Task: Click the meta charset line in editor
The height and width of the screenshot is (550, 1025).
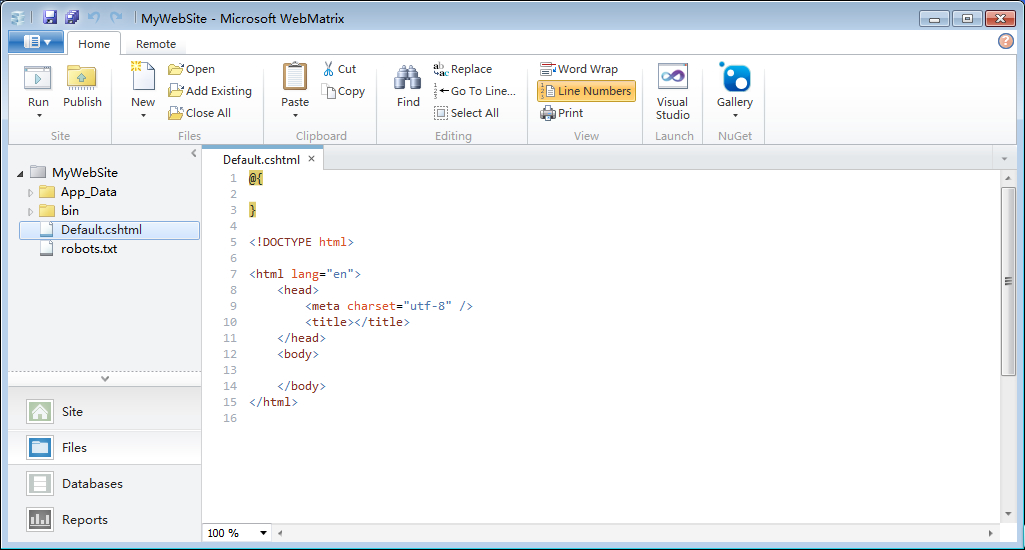Action: 388,306
